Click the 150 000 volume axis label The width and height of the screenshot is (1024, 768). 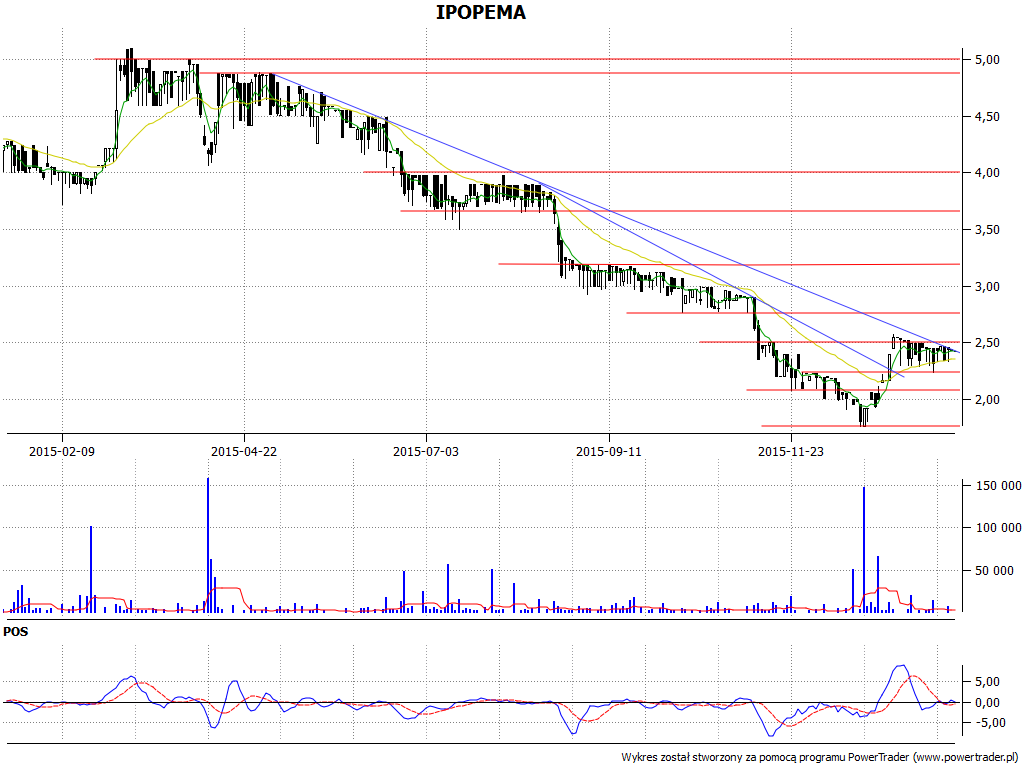998,485
